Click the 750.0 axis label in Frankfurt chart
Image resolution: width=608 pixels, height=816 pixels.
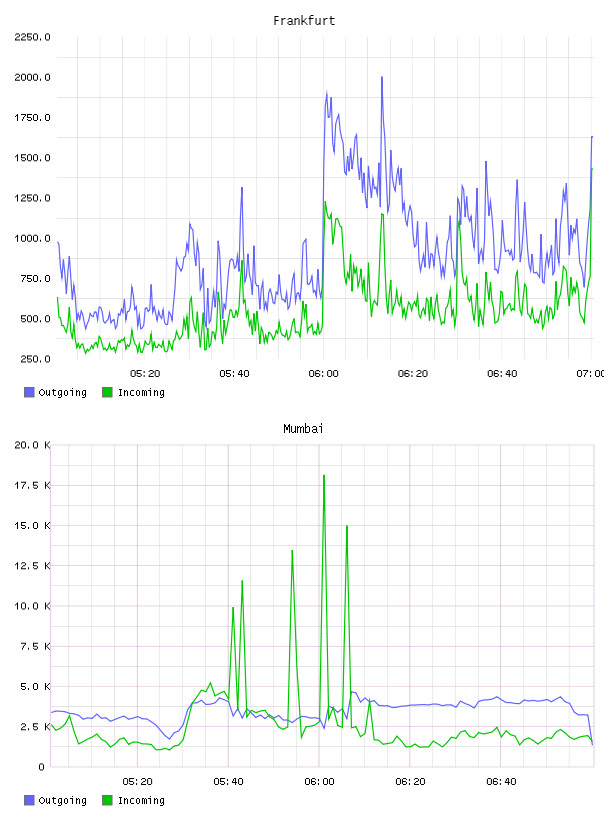point(35,278)
